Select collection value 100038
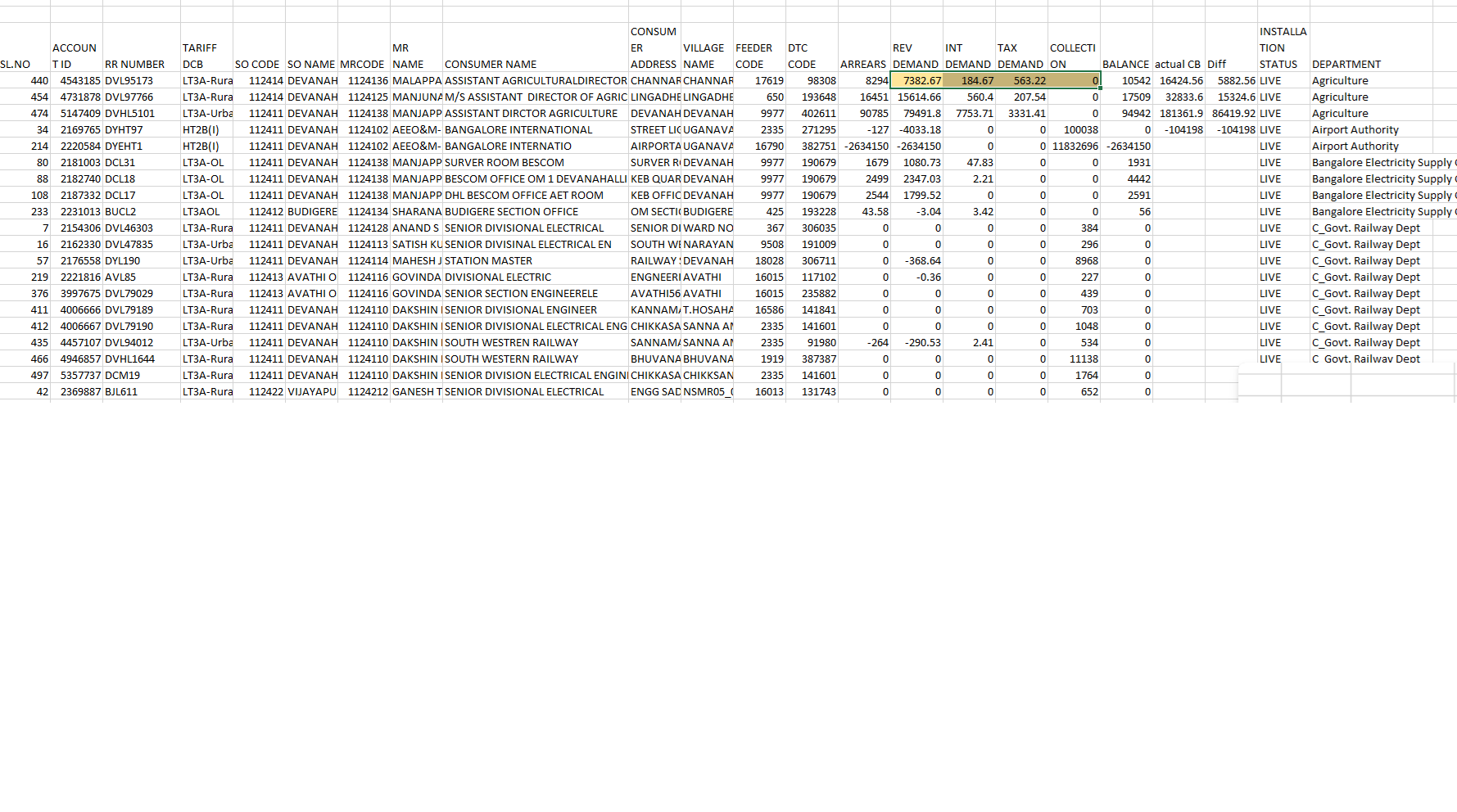The width and height of the screenshot is (1457, 812). click(1074, 129)
